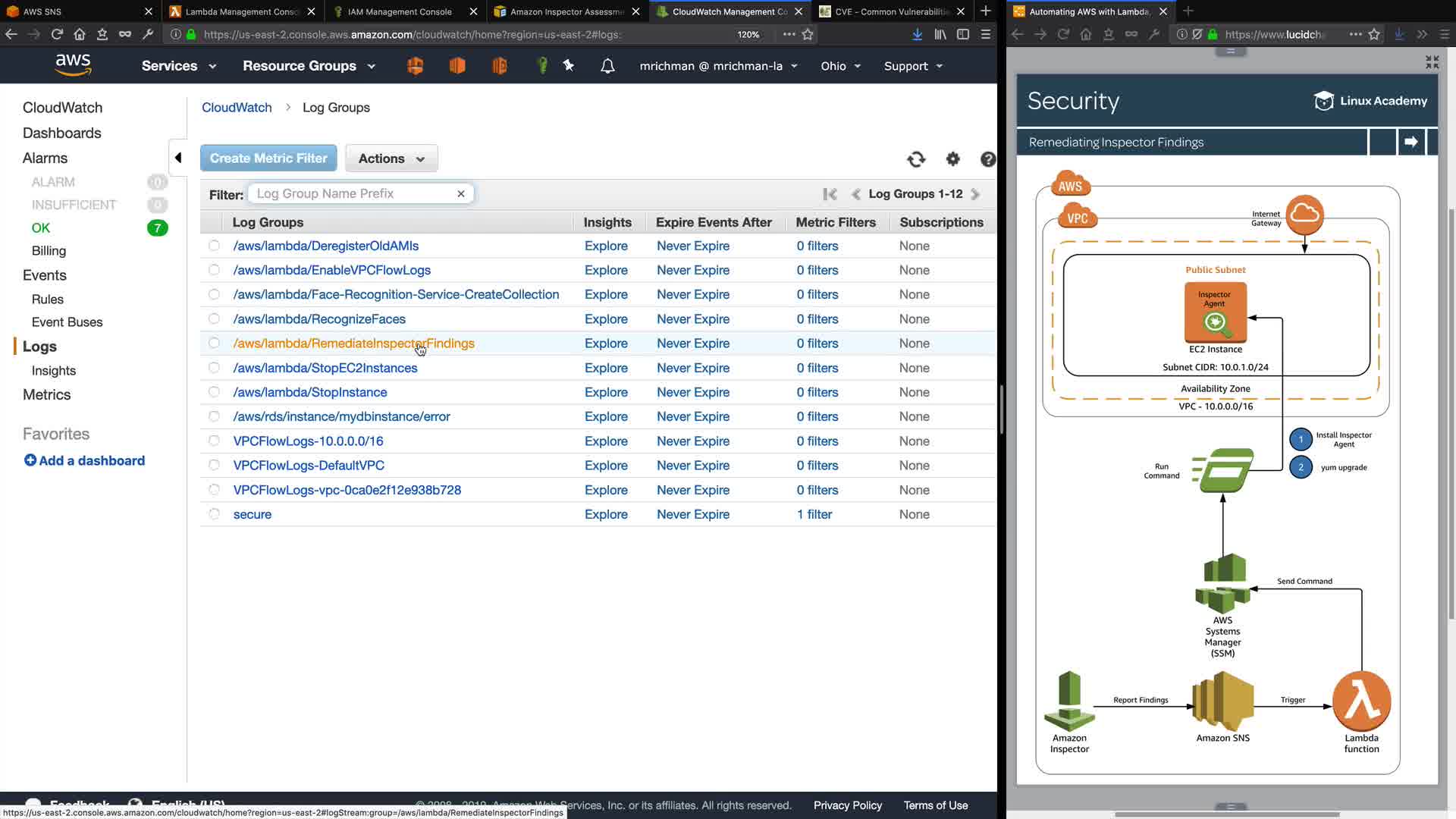Open the /aws/lambda/StopEC2Instances log group

(325, 368)
